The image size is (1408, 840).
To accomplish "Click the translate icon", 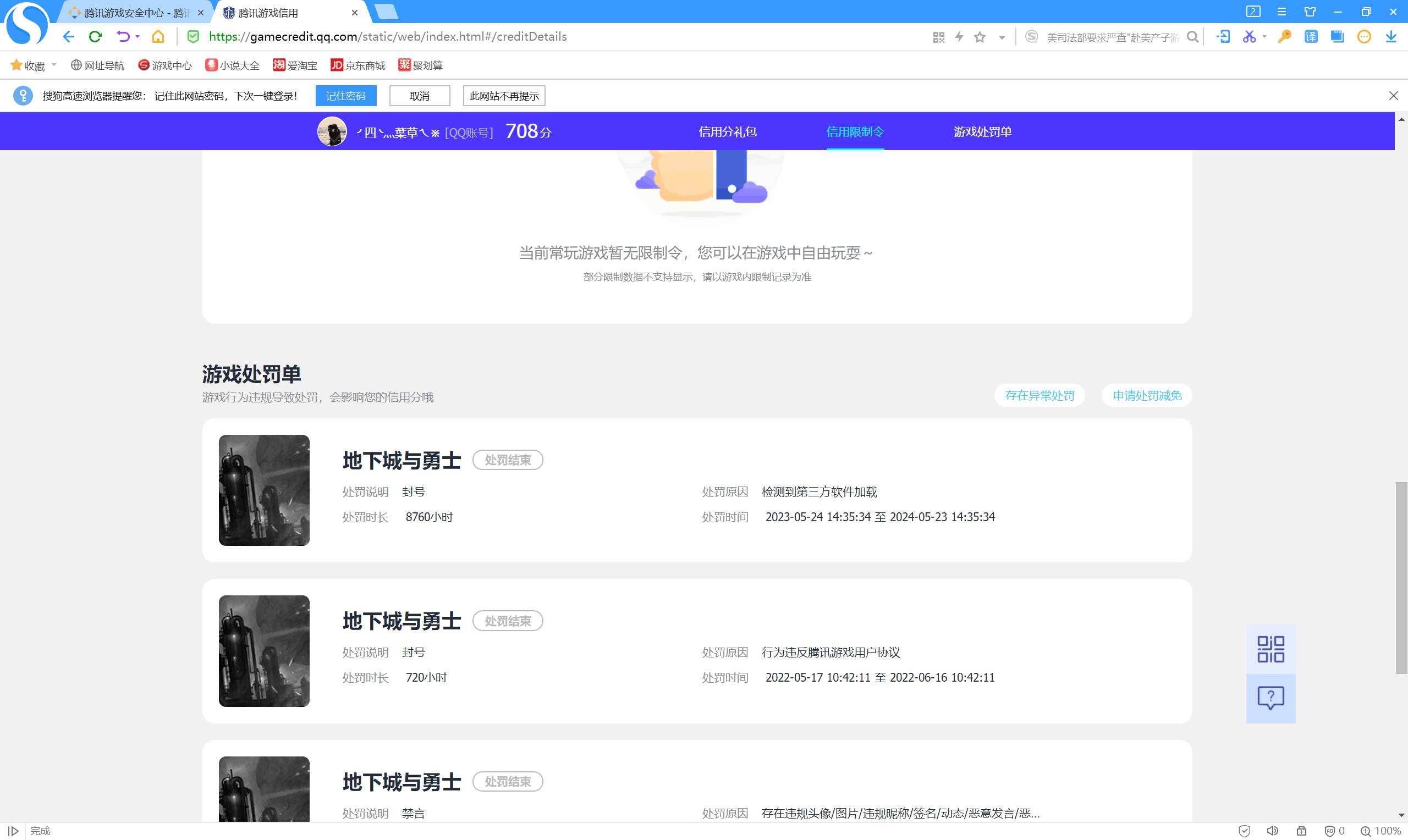I will [1311, 37].
